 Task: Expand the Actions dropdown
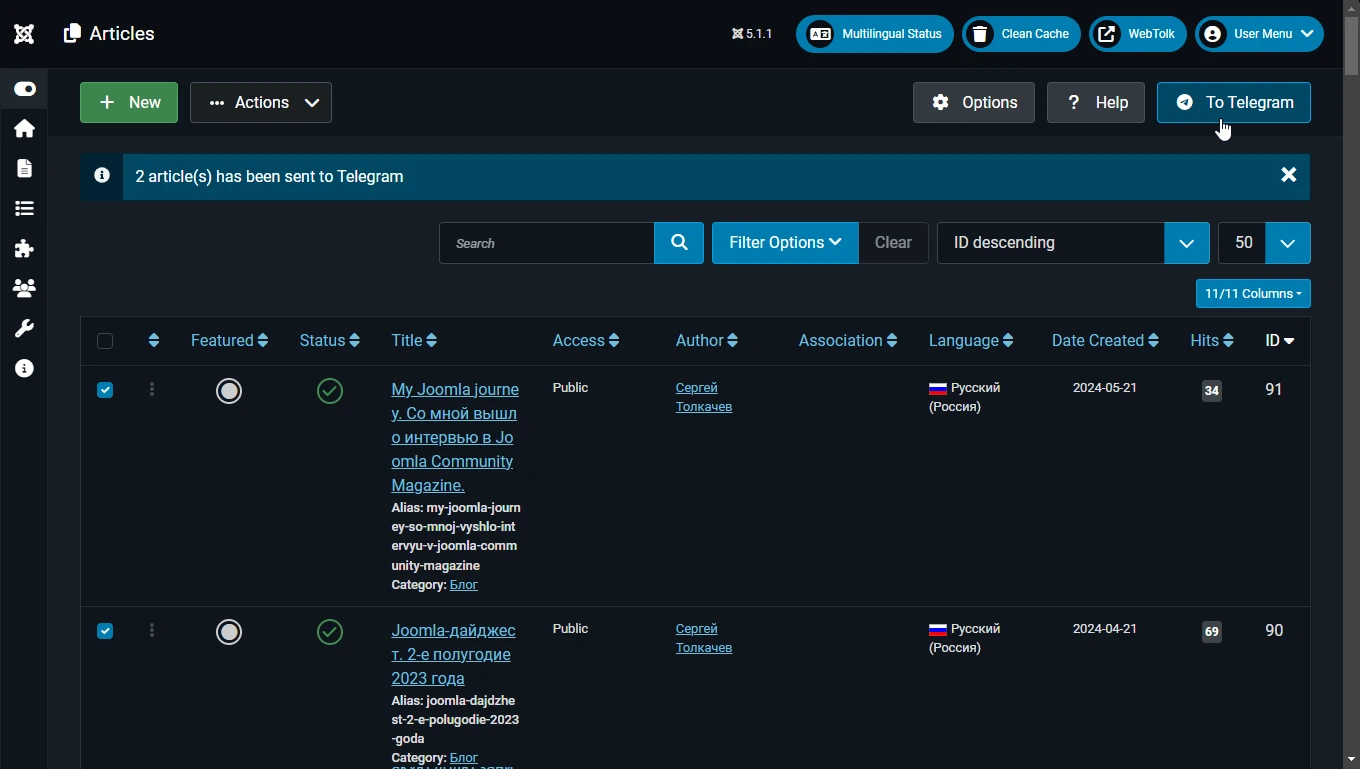click(261, 102)
